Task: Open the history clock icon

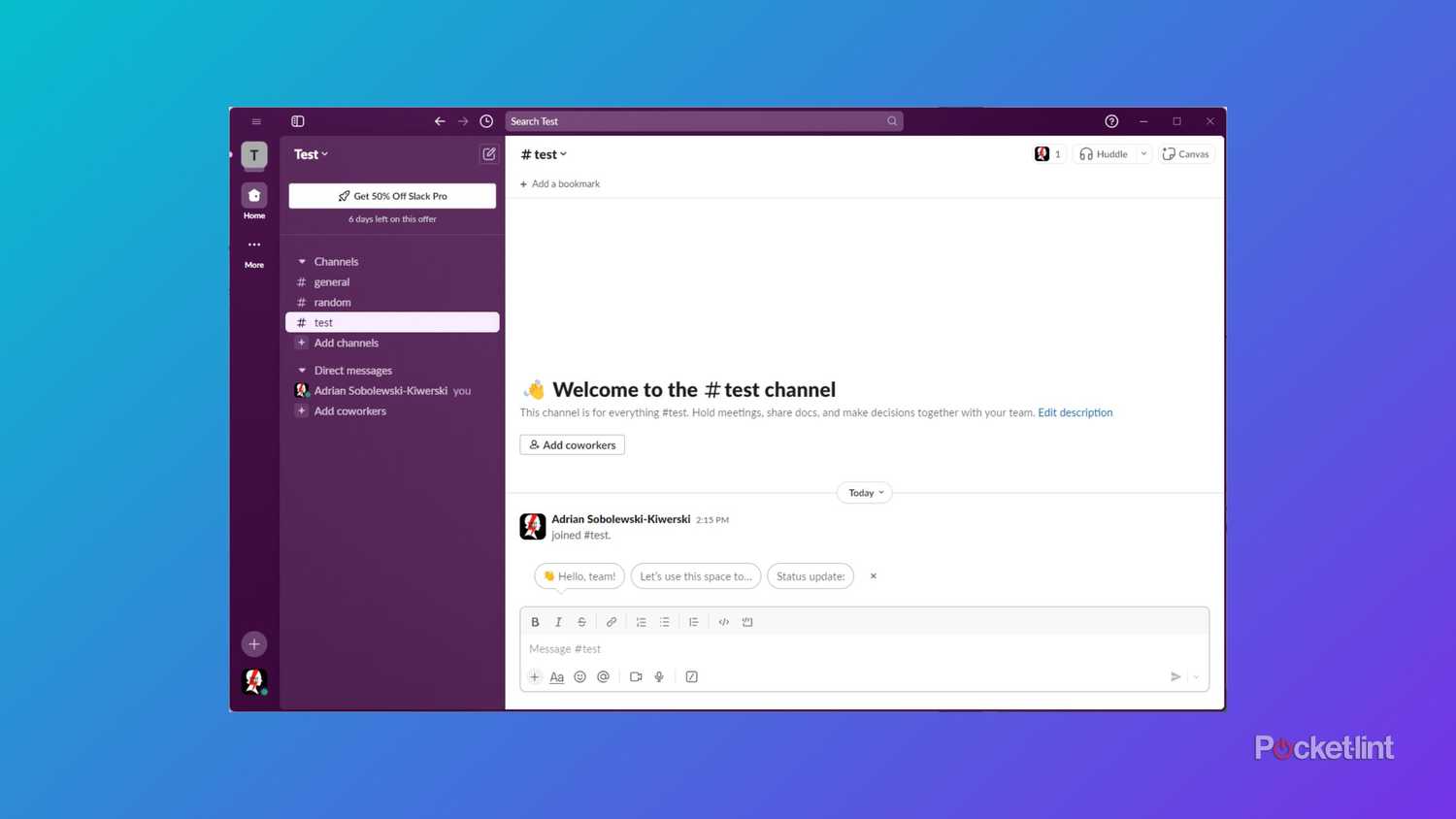Action: pyautogui.click(x=486, y=121)
